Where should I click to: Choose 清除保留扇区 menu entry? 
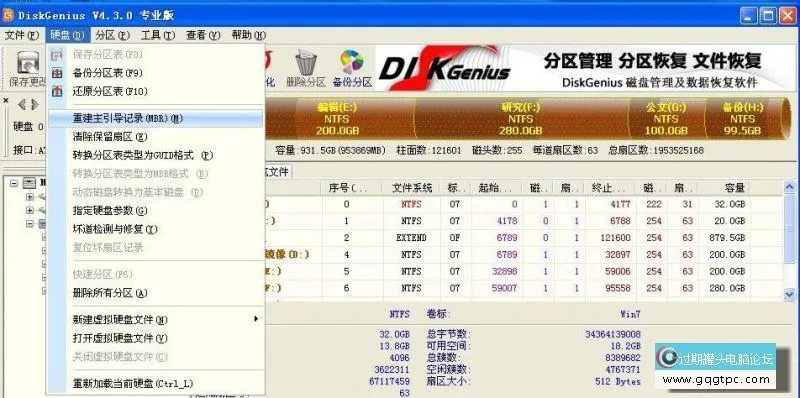tap(156, 136)
